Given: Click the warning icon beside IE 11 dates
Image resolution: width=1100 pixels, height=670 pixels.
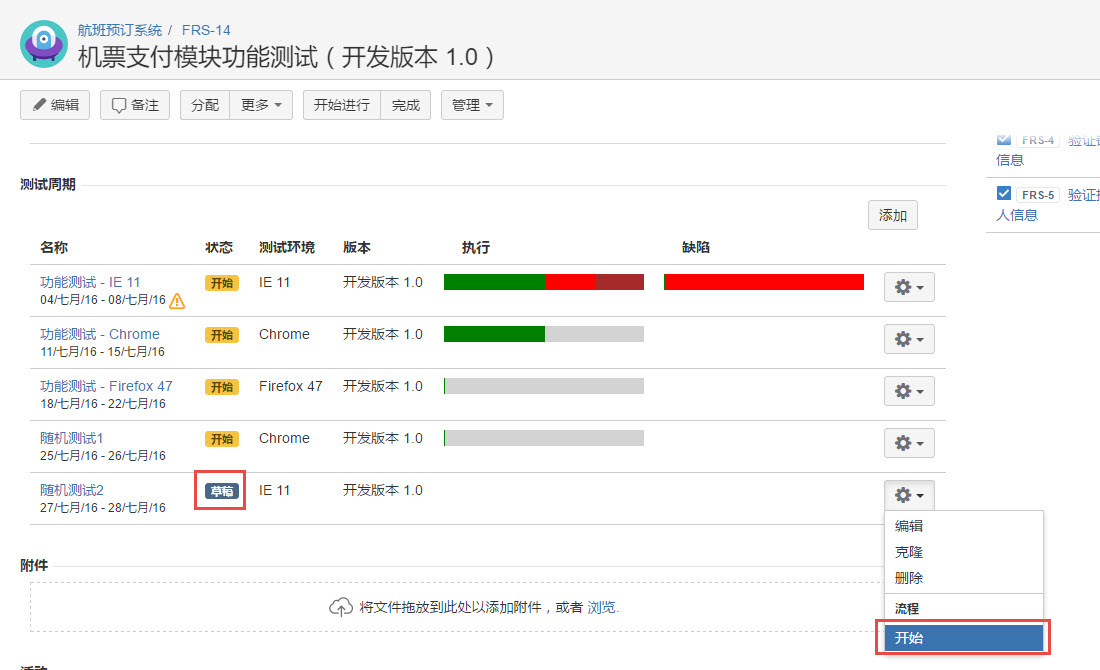Looking at the screenshot, I should pyautogui.click(x=177, y=301).
